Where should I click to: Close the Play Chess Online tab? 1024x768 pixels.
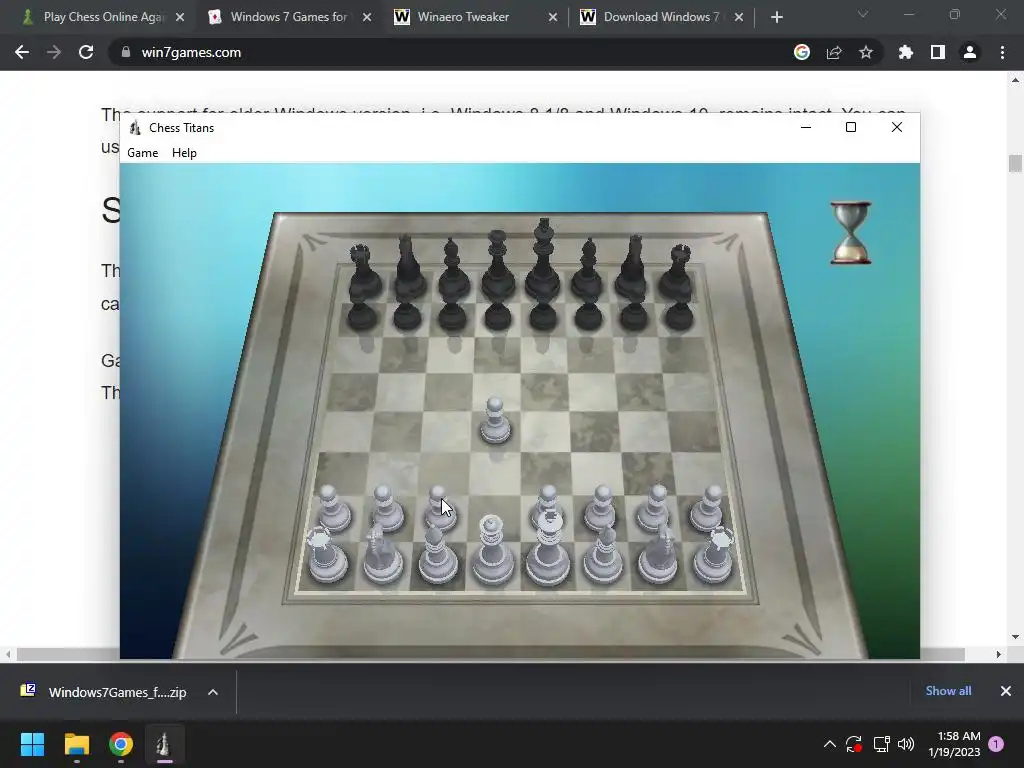(180, 18)
